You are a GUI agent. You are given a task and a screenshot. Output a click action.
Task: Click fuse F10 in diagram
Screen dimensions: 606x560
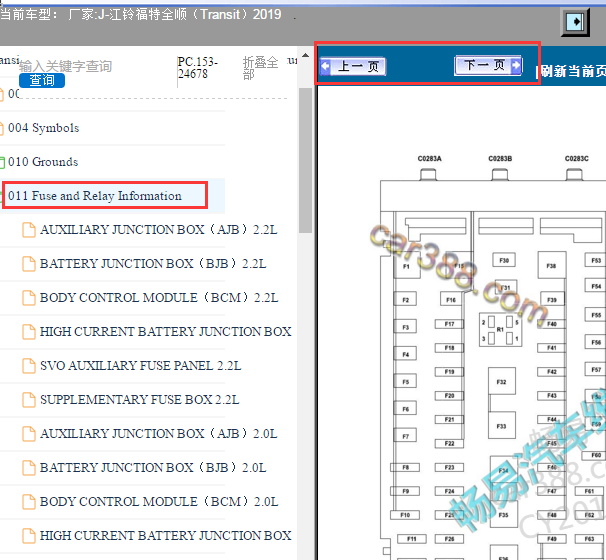(405, 515)
